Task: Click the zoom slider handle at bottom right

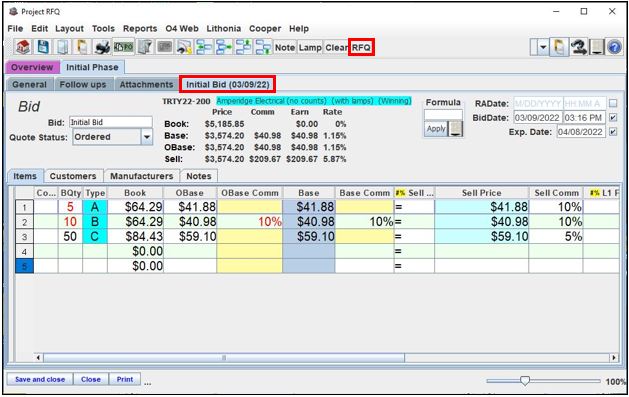Action: pyautogui.click(x=524, y=381)
